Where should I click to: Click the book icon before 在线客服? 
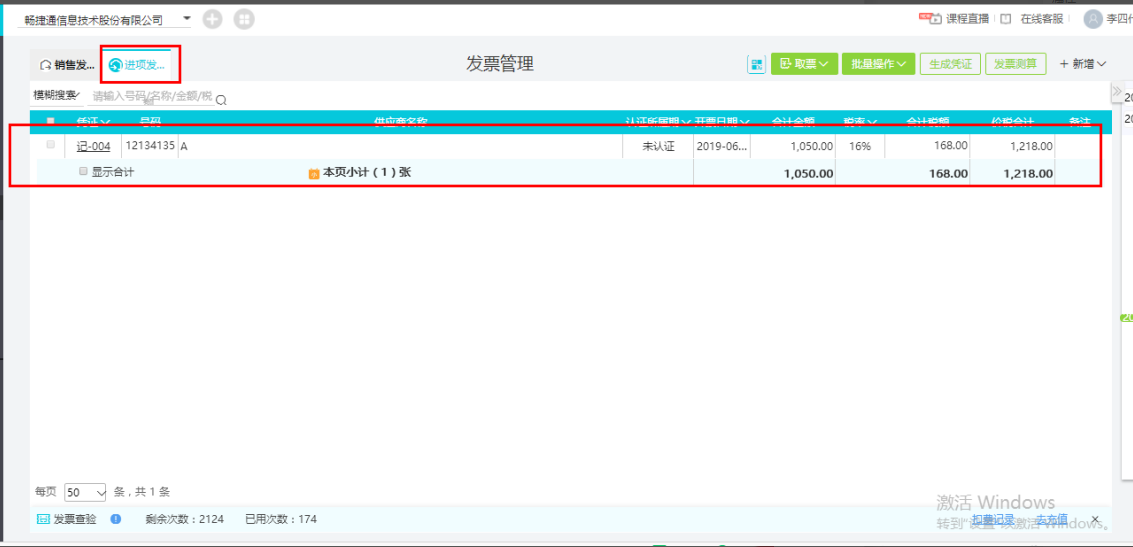click(1006, 19)
